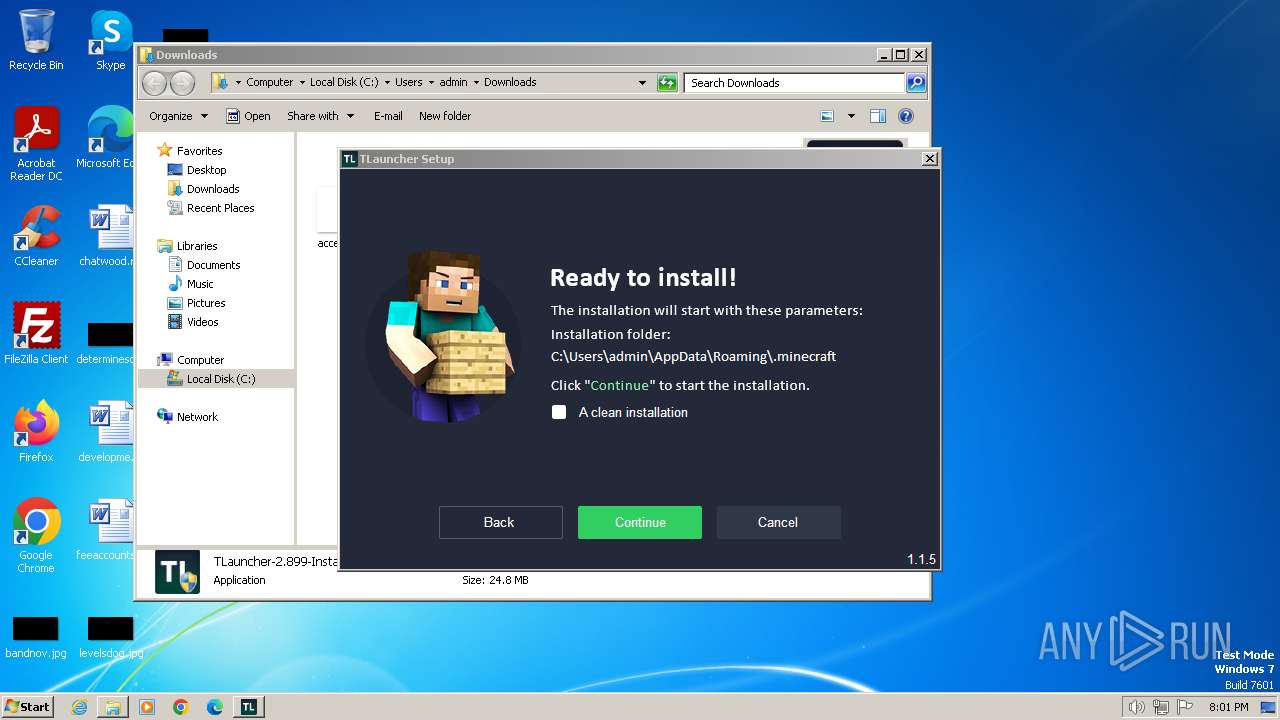
Task: Select the chatwood Word document icon
Action: (108, 236)
